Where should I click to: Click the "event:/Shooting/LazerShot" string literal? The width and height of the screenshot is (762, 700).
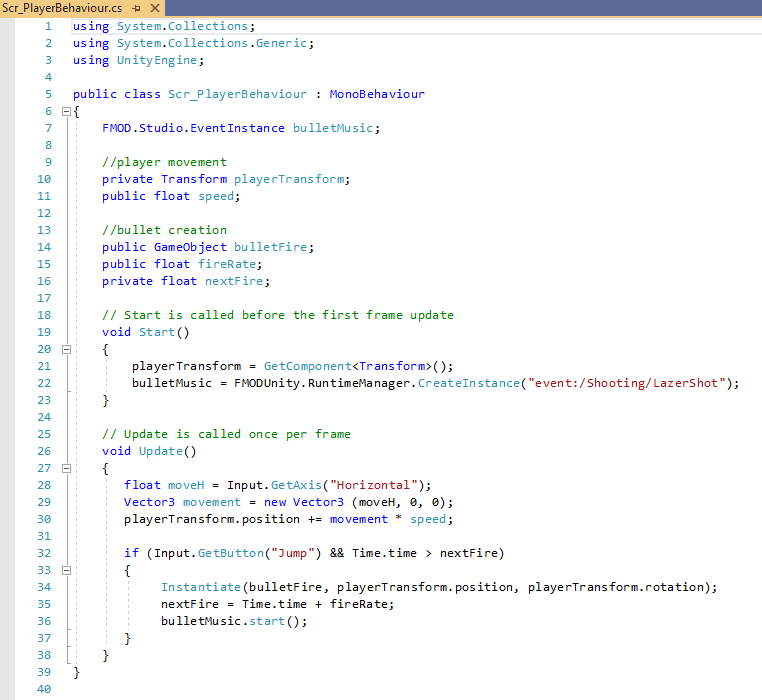tap(600, 383)
